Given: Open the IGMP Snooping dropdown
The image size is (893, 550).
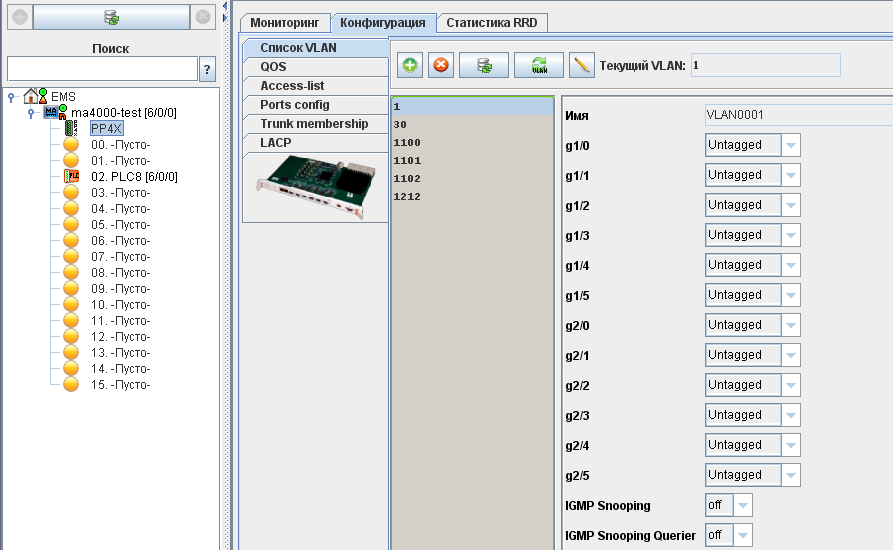Looking at the screenshot, I should click(742, 505).
